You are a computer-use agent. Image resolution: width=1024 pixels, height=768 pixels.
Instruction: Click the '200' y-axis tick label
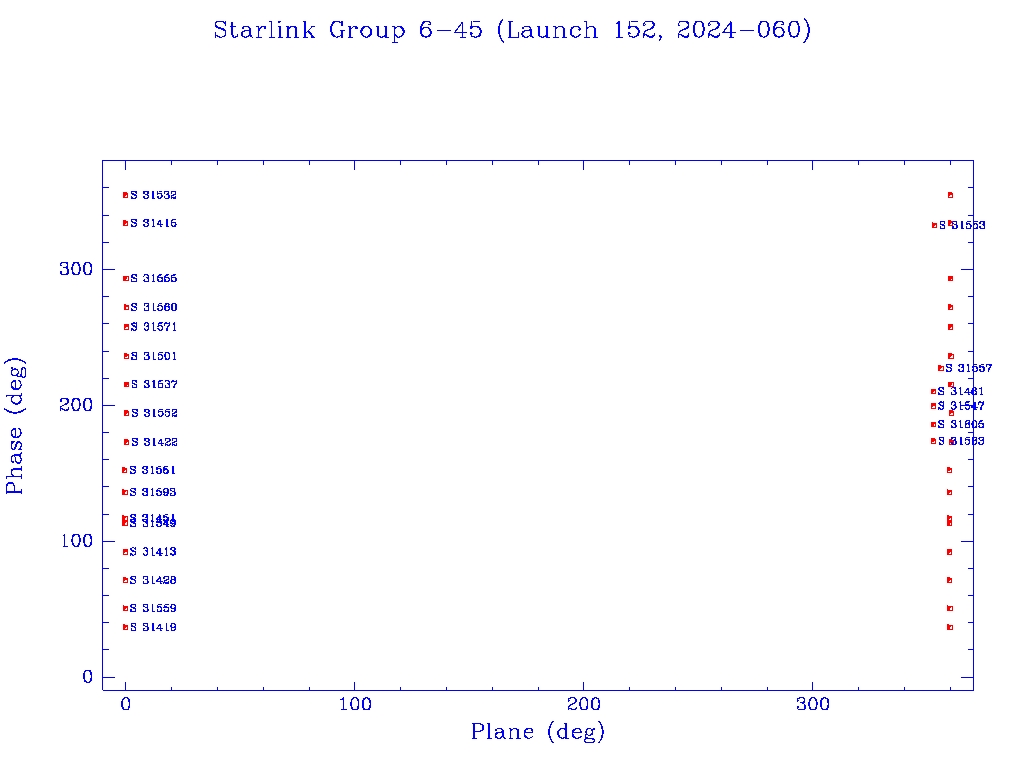(x=76, y=405)
